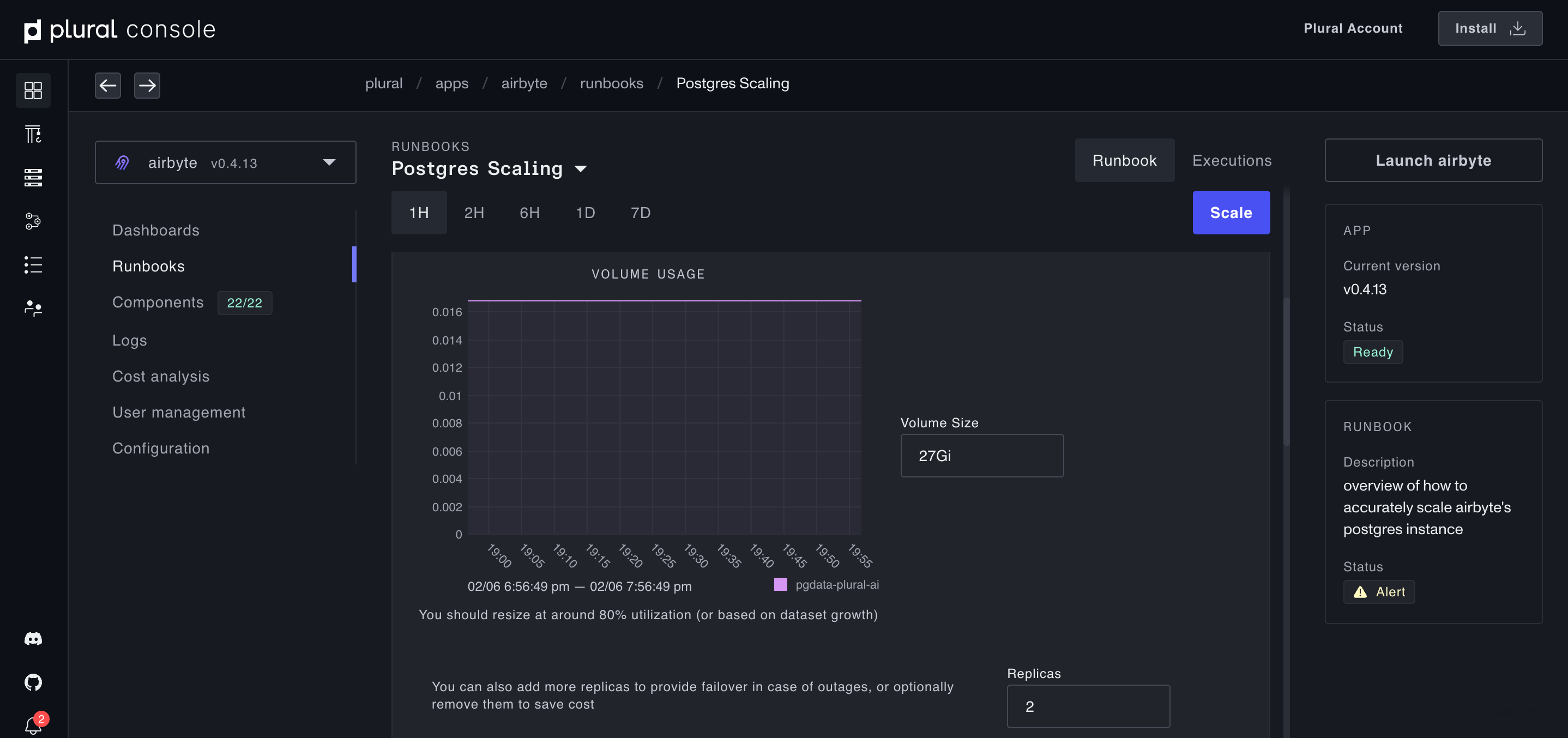Open Components in the side menu
Viewport: 1568px width, 738px height.
[158, 303]
